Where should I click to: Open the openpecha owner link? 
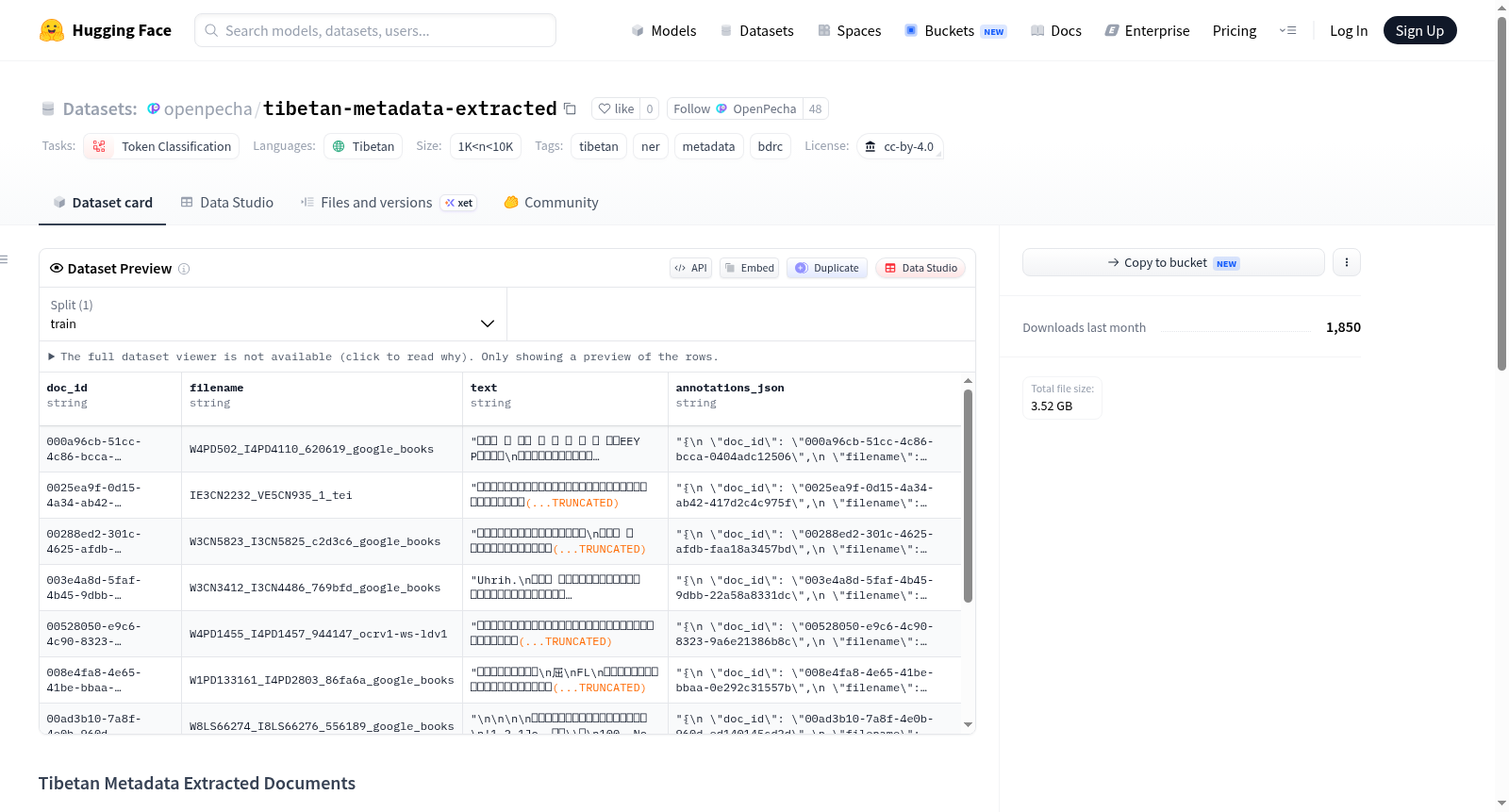pyautogui.click(x=208, y=108)
